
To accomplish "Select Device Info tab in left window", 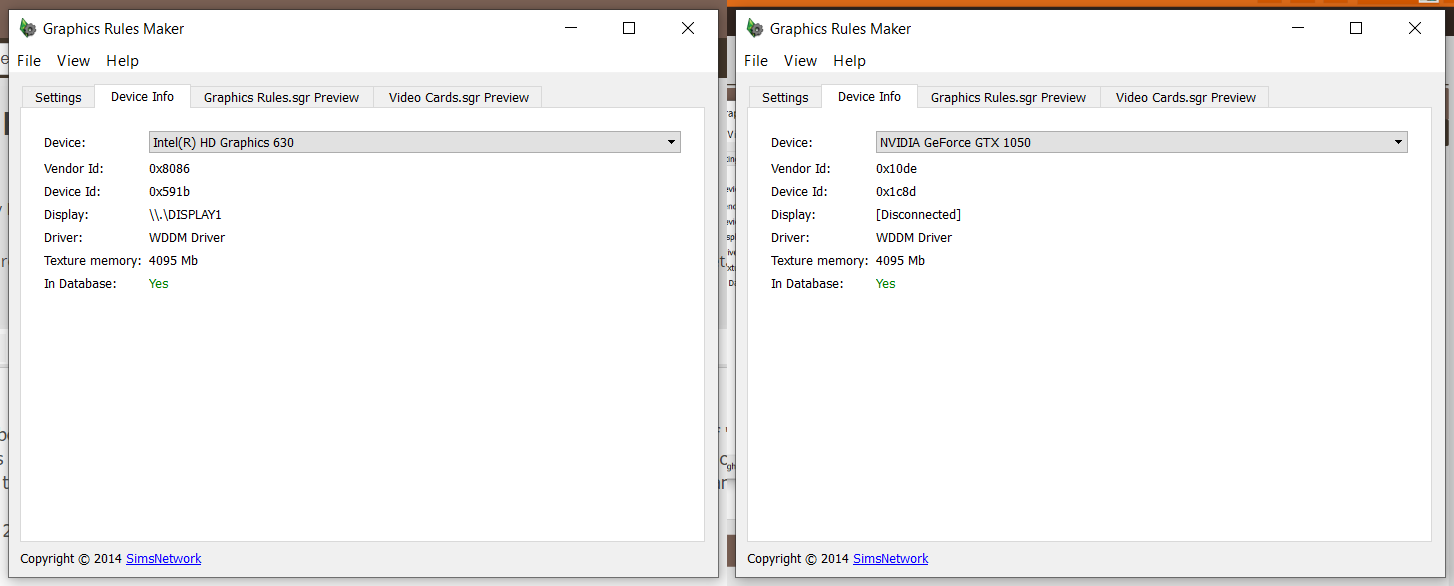I will [x=142, y=96].
